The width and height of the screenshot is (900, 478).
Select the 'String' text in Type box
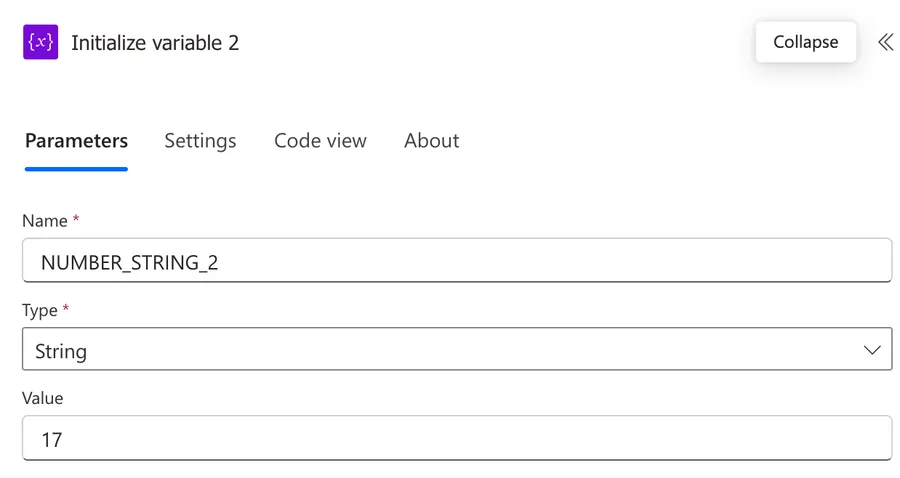[61, 351]
